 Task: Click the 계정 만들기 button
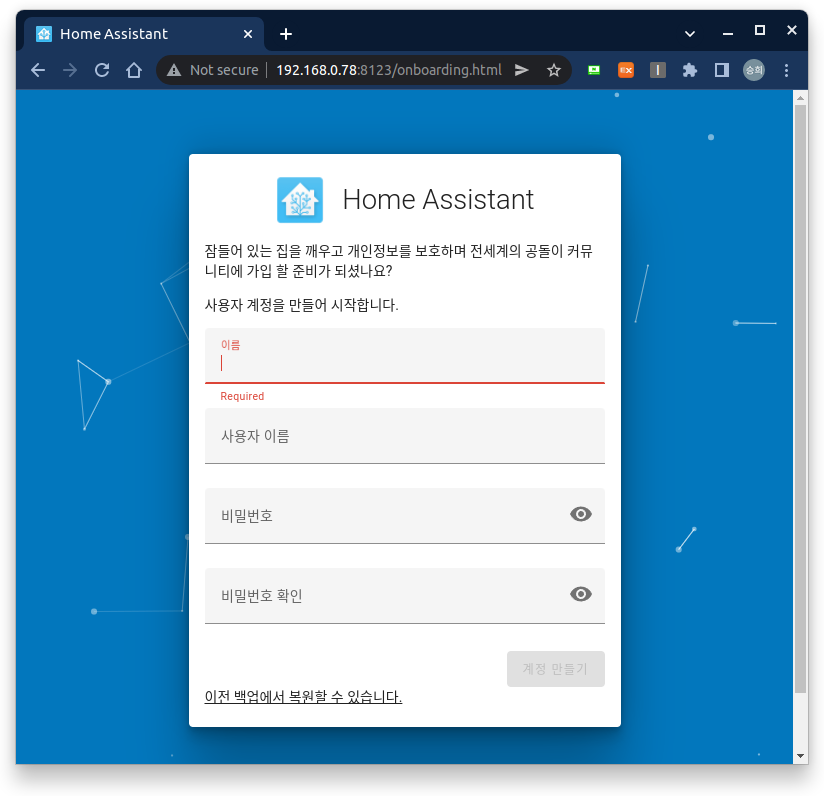point(555,669)
